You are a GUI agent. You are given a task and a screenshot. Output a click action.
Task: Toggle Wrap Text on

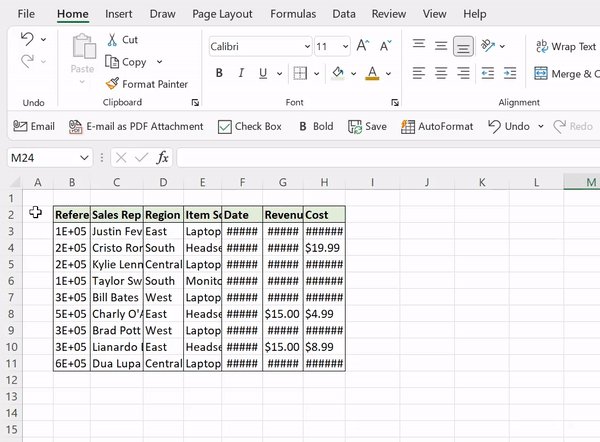pos(565,46)
